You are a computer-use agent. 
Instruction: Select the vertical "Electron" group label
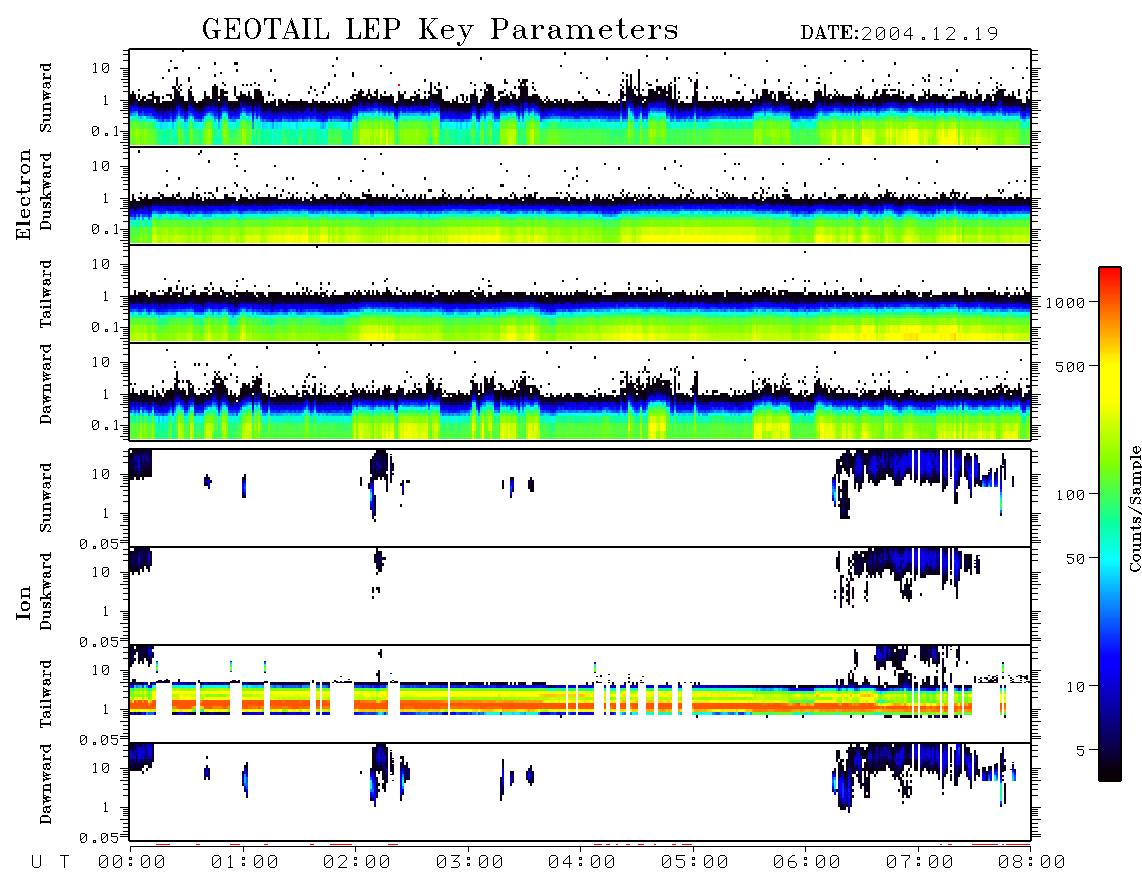point(23,195)
